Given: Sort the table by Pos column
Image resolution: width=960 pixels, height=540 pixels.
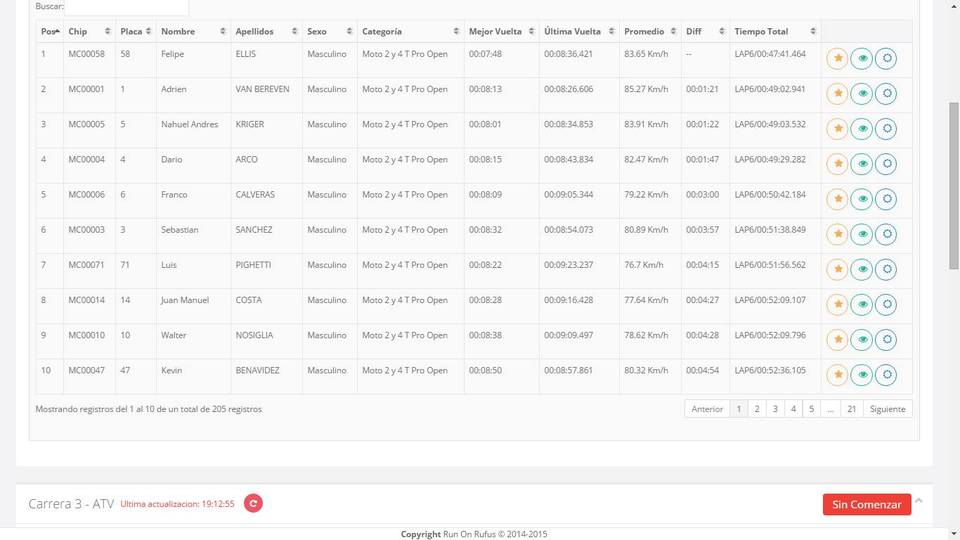Looking at the screenshot, I should click(x=50, y=31).
